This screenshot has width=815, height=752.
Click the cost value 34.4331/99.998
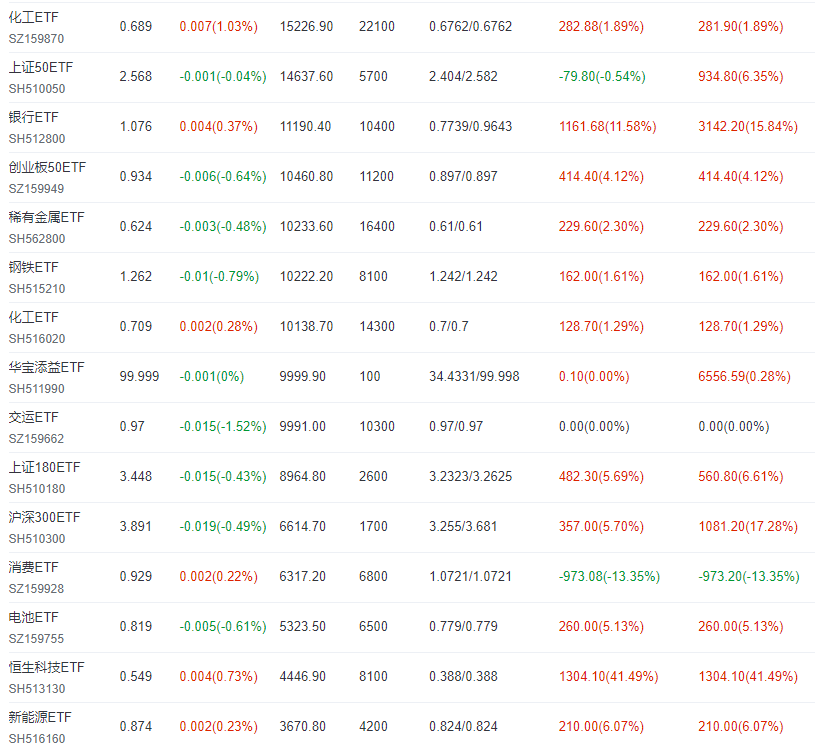(x=474, y=376)
